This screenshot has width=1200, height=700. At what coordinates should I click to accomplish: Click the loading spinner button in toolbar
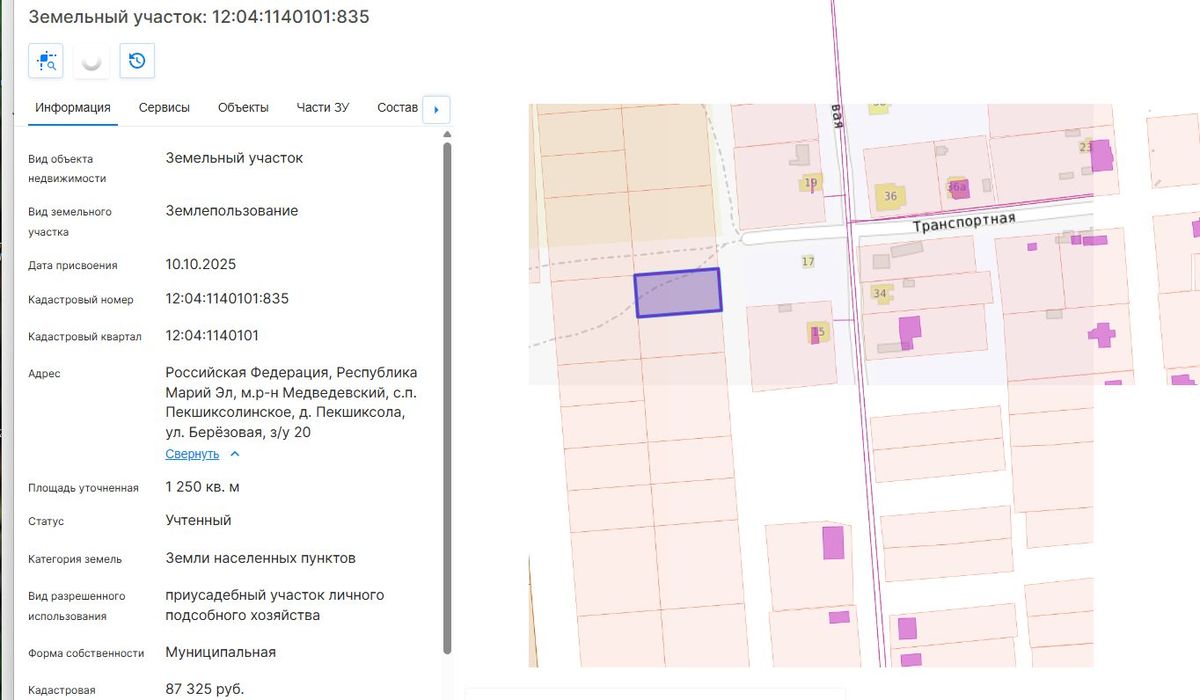click(x=91, y=61)
